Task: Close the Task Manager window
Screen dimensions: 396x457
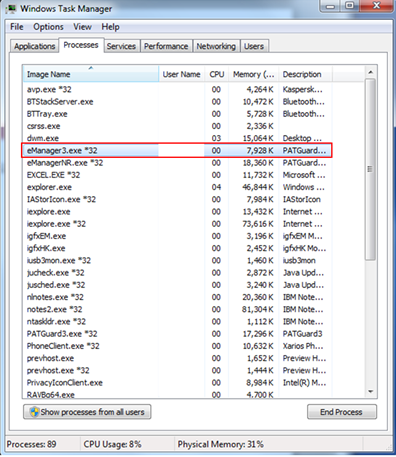Action: (377, 6)
